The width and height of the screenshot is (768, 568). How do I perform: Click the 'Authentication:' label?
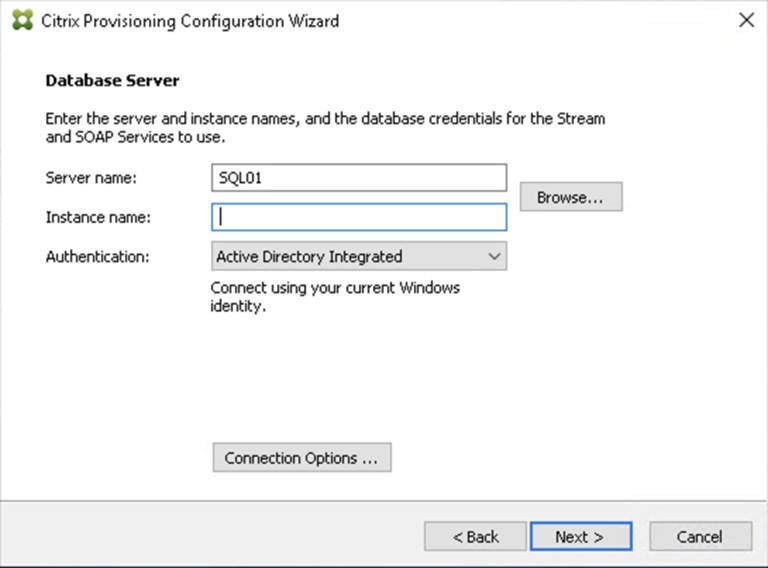pos(97,257)
